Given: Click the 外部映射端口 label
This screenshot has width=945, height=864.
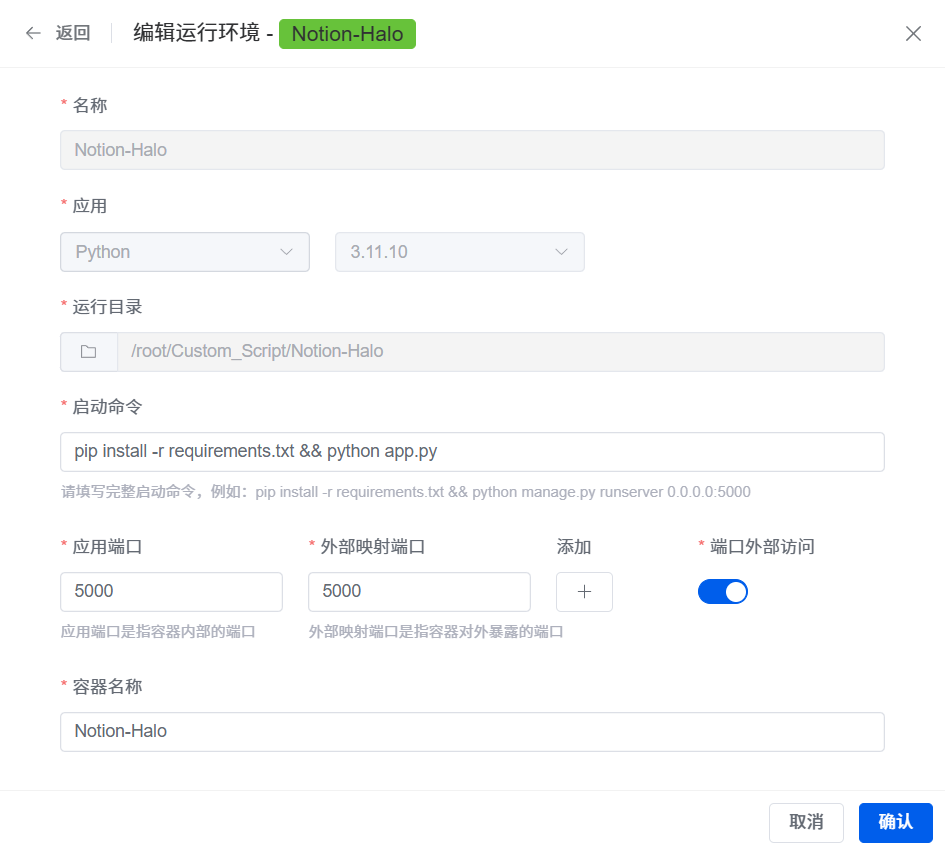Looking at the screenshot, I should pyautogui.click(x=372, y=547).
